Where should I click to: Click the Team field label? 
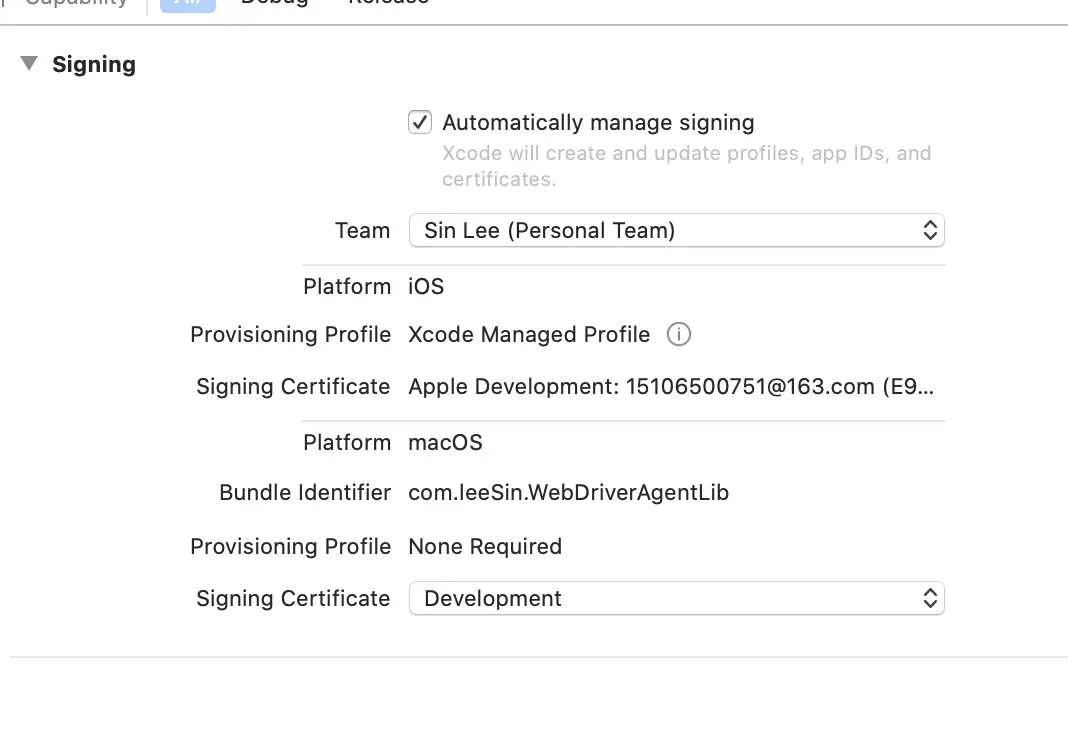(x=362, y=231)
